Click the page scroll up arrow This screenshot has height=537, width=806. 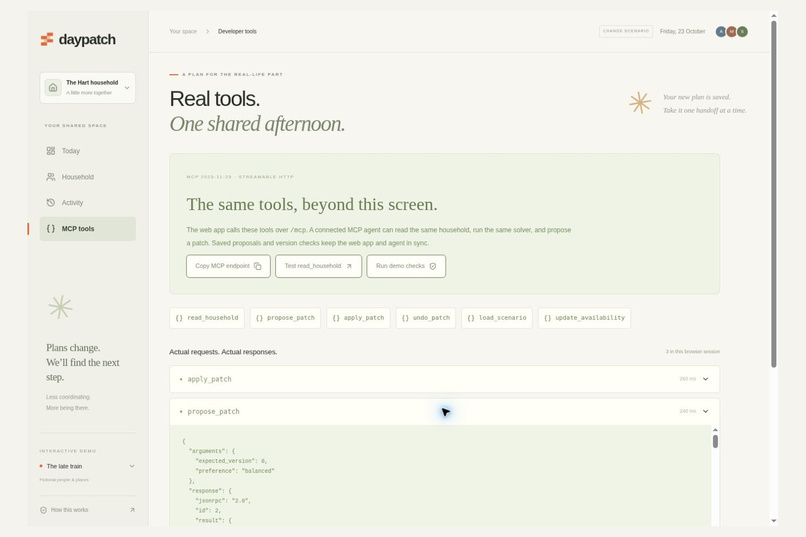(x=774, y=16)
